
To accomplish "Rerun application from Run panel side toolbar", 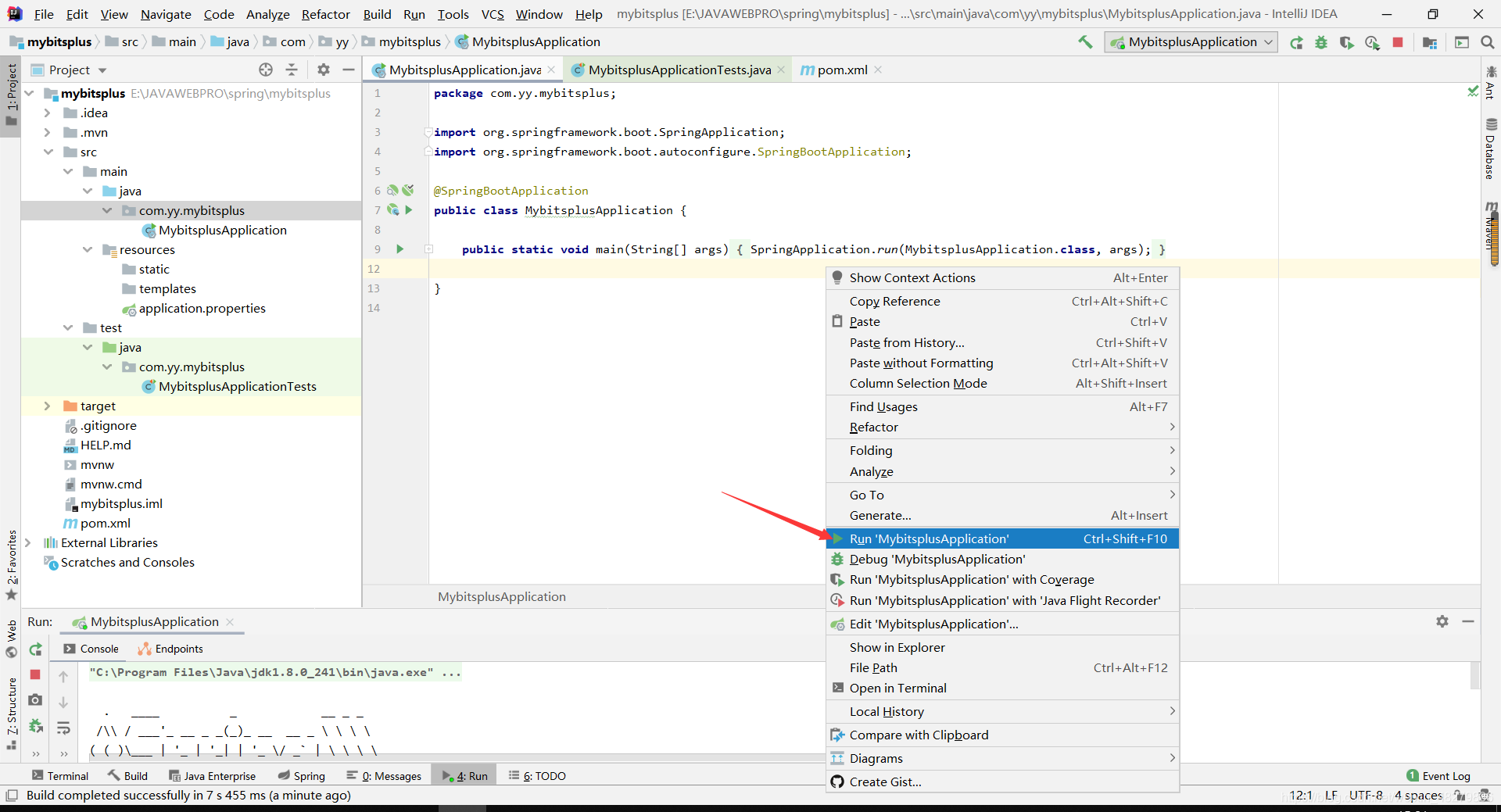I will [x=35, y=649].
